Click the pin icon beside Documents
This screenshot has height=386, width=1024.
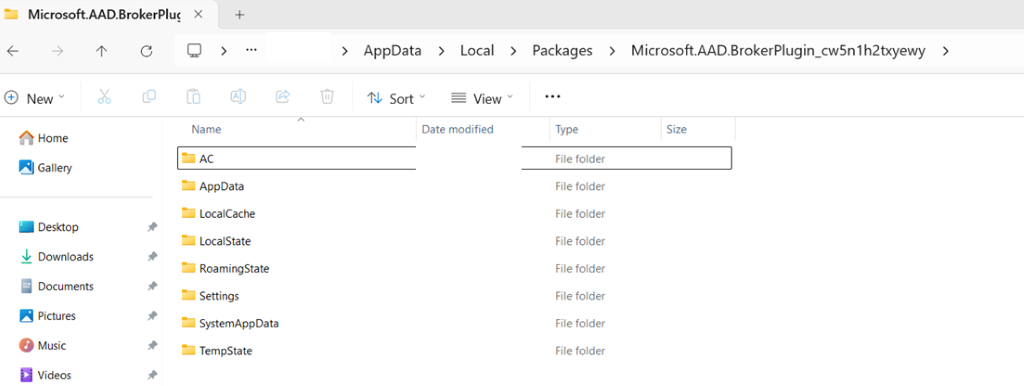(152, 286)
